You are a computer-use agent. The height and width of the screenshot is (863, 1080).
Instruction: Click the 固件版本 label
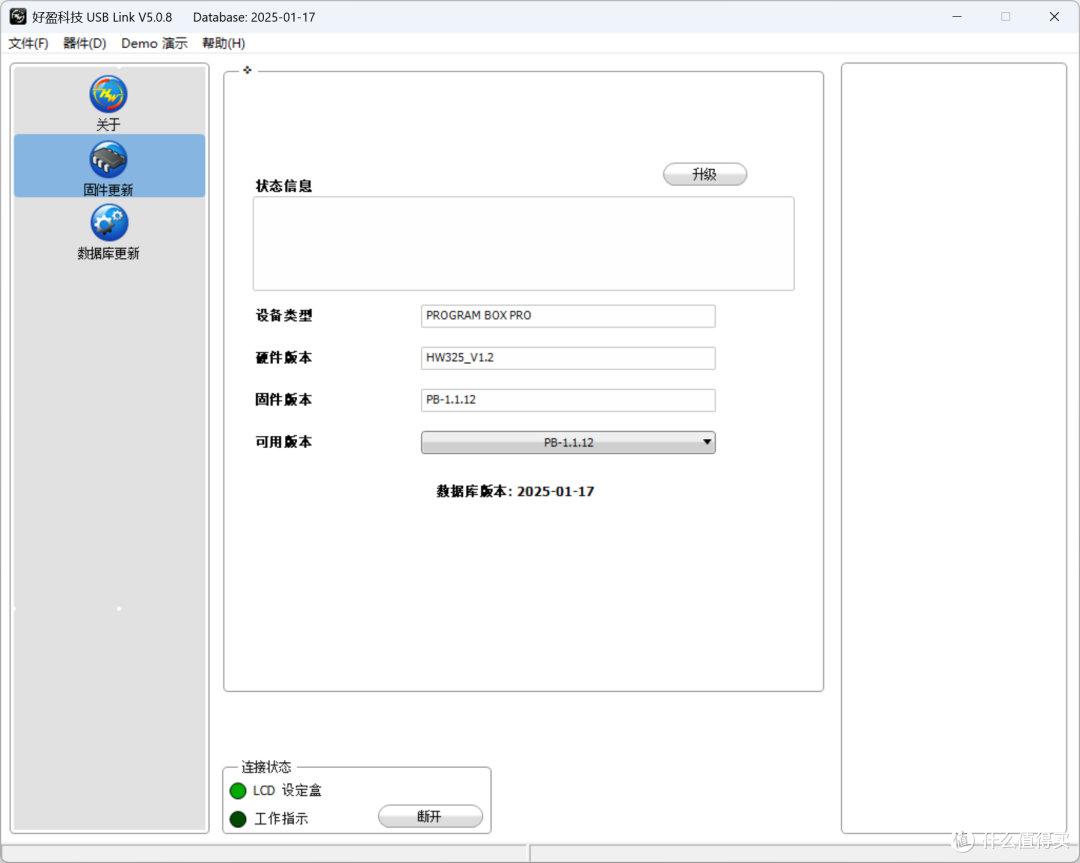point(284,399)
